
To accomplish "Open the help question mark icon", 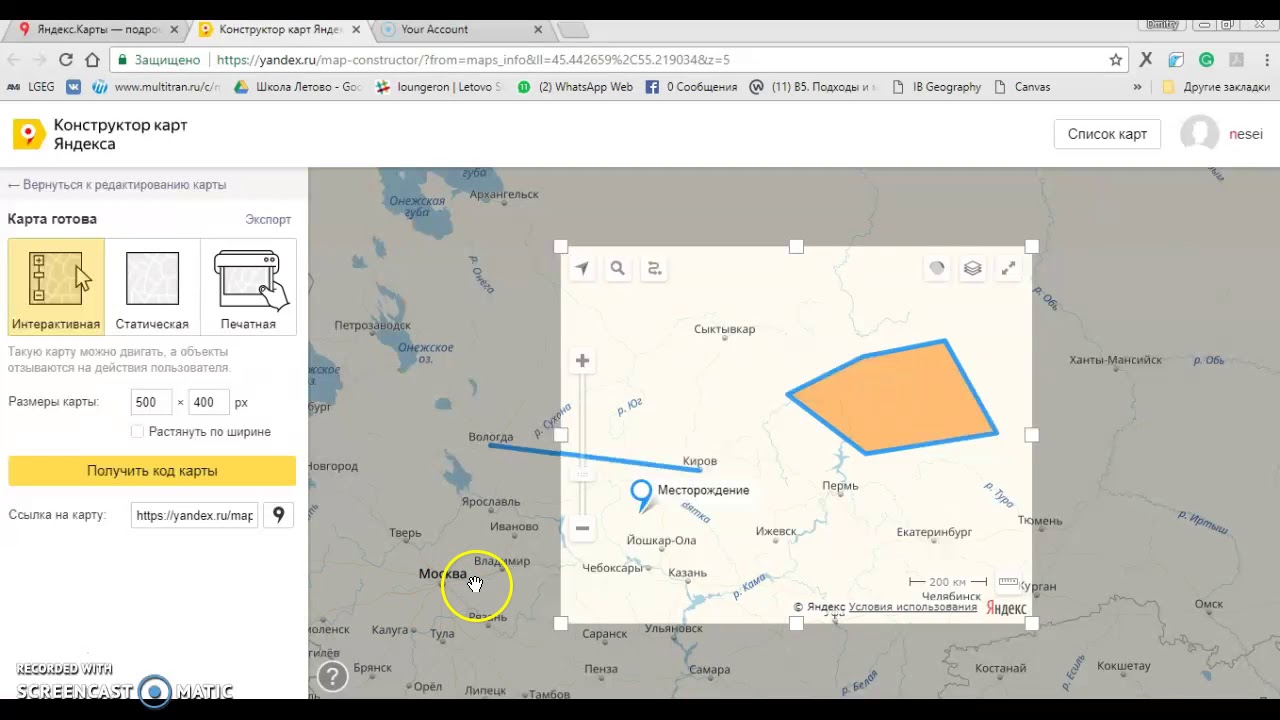I will 332,677.
